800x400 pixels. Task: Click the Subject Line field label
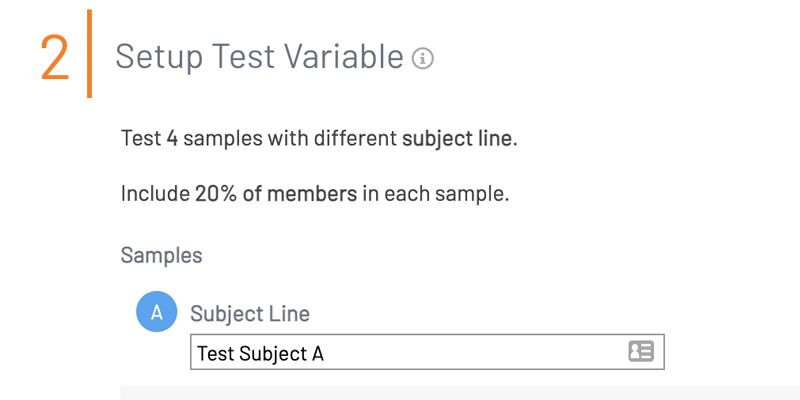(250, 313)
